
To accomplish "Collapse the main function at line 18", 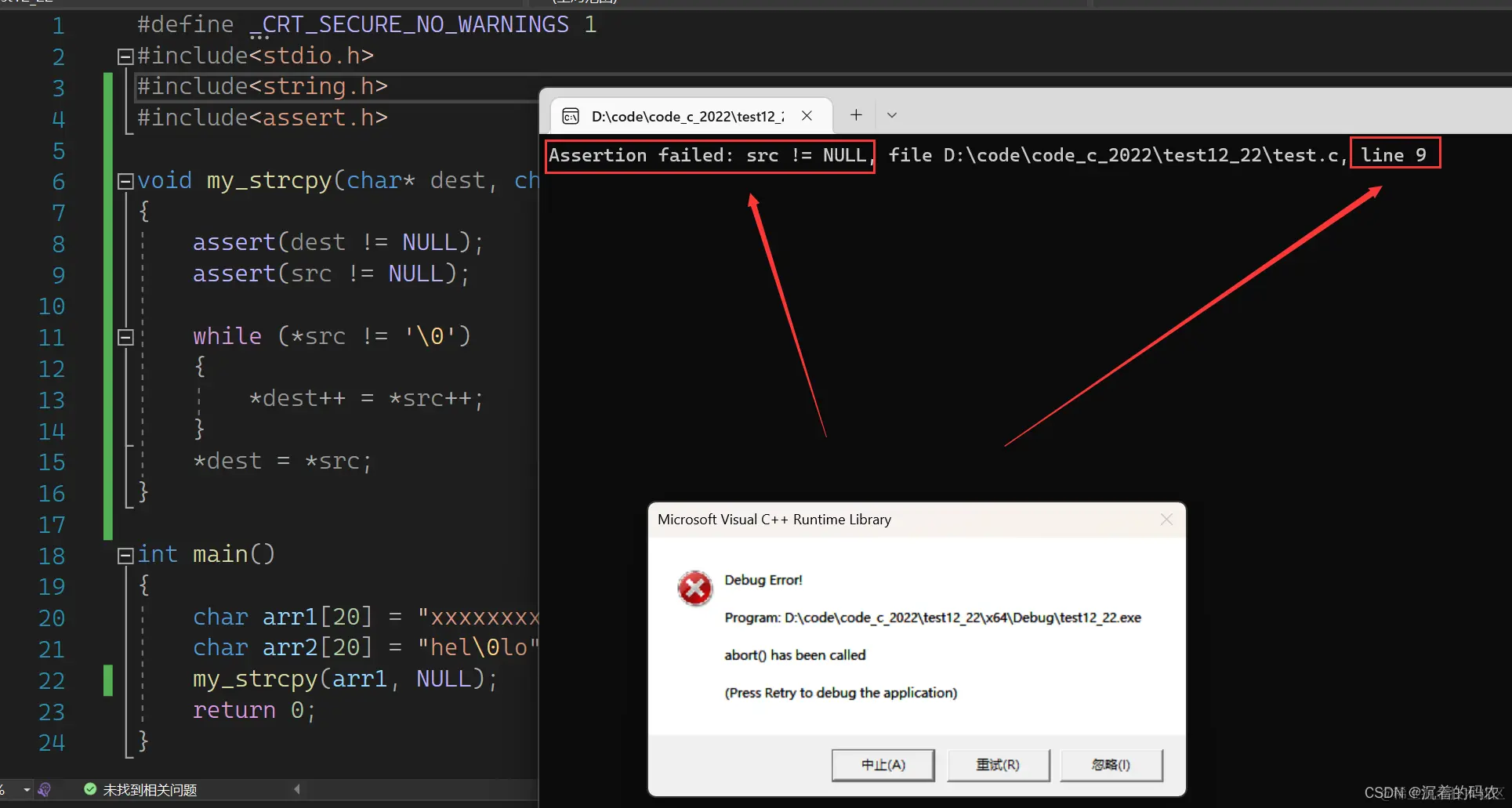I will coord(125,556).
